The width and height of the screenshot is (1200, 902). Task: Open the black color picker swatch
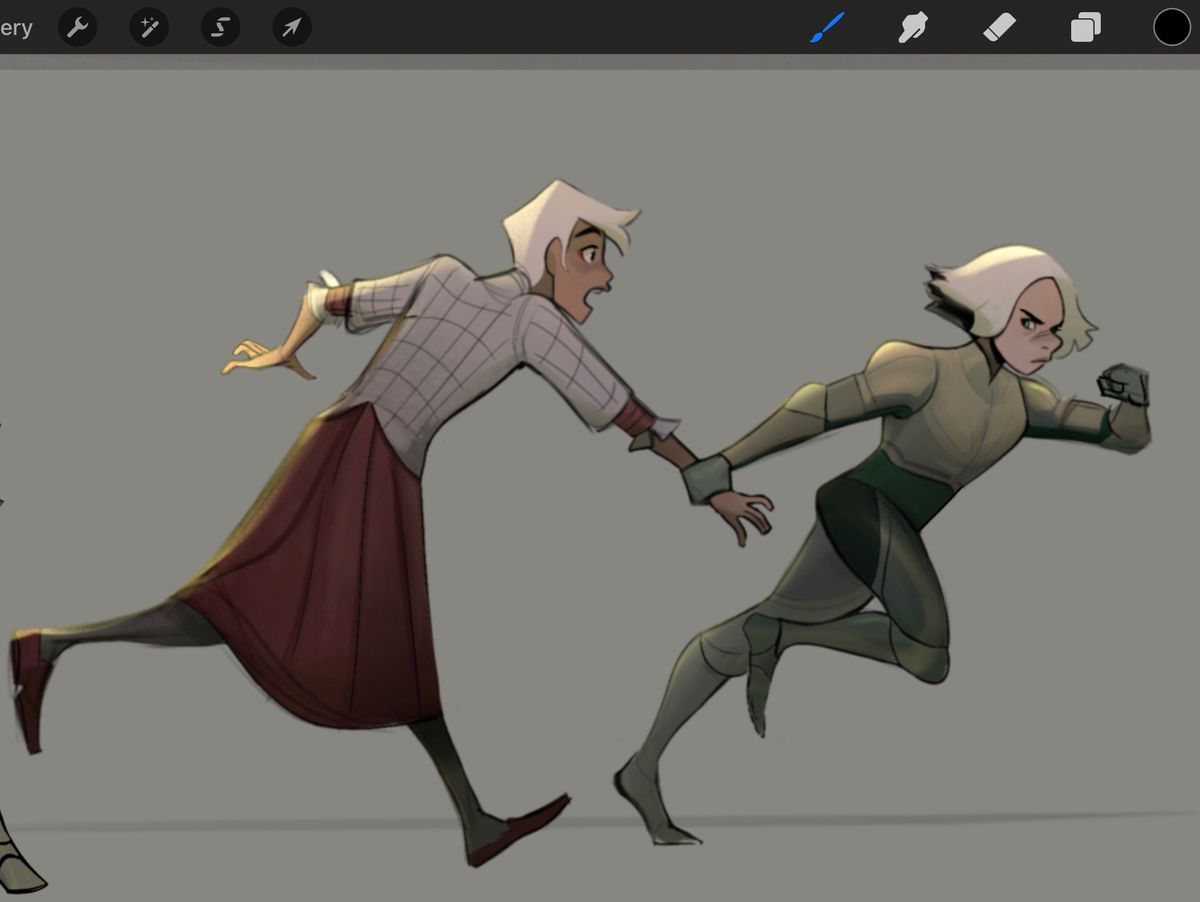(1171, 27)
